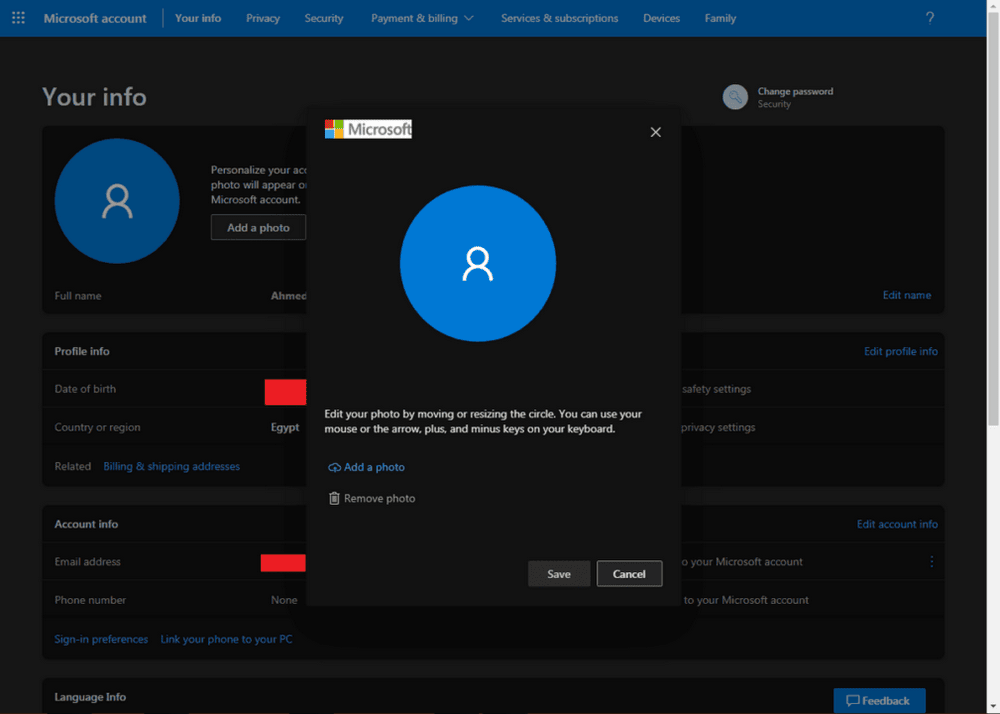This screenshot has height=714, width=1000.
Task: Click the key icon beside Change password
Action: tap(734, 96)
